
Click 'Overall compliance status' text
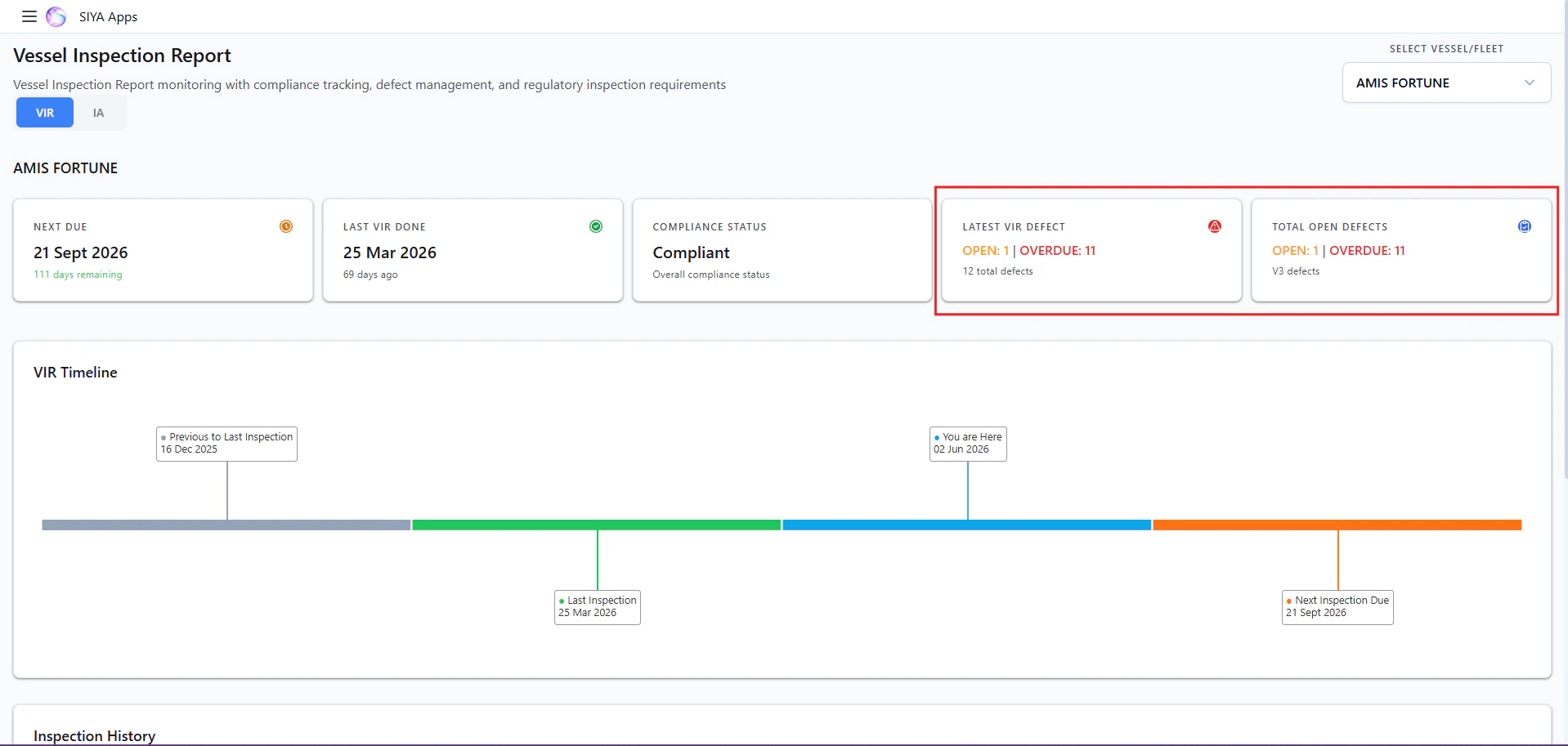tap(711, 275)
